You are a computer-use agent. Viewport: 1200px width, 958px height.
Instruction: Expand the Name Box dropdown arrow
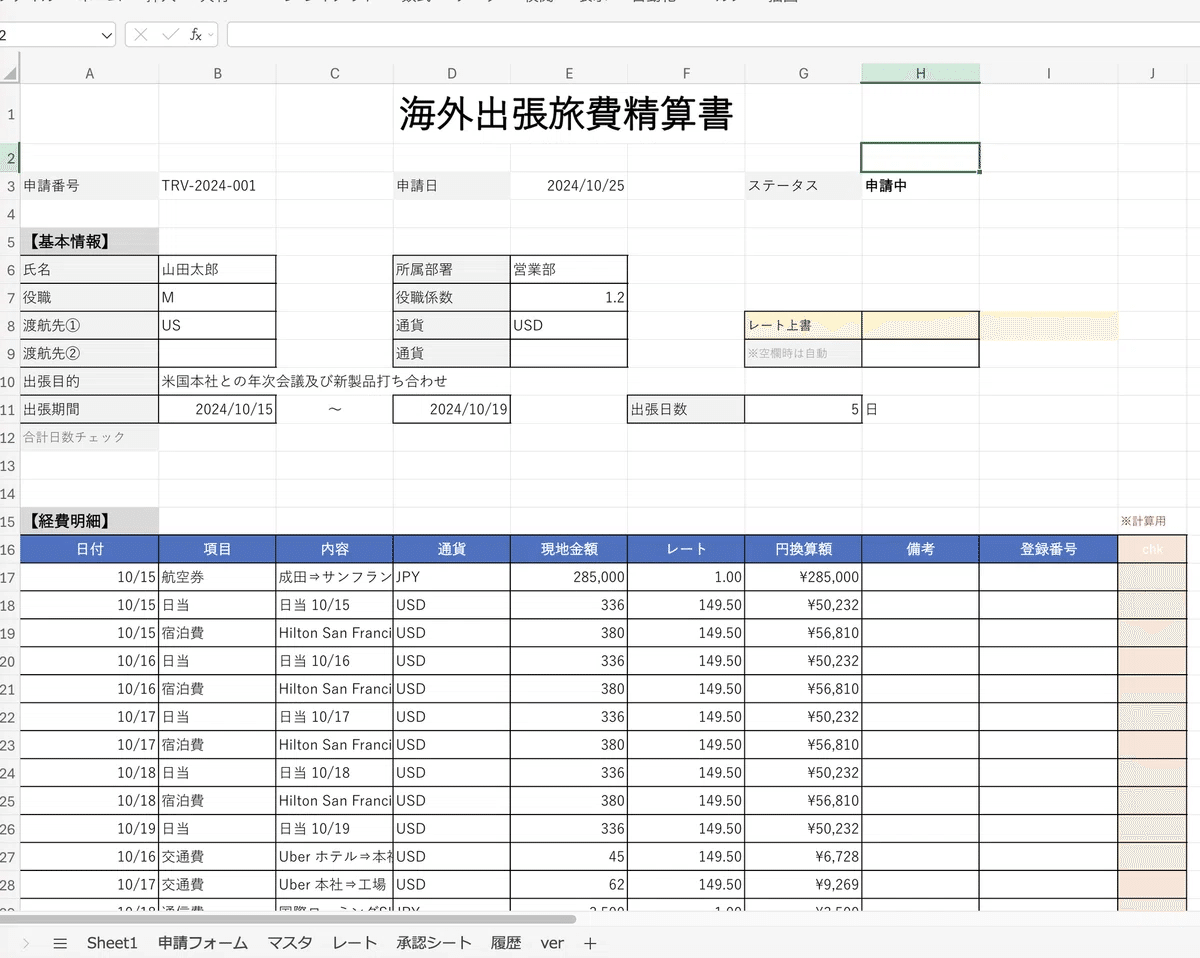pyautogui.click(x=107, y=35)
